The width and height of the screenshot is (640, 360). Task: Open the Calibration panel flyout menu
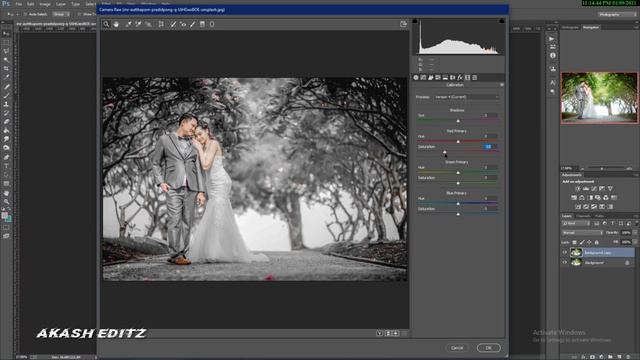click(502, 85)
